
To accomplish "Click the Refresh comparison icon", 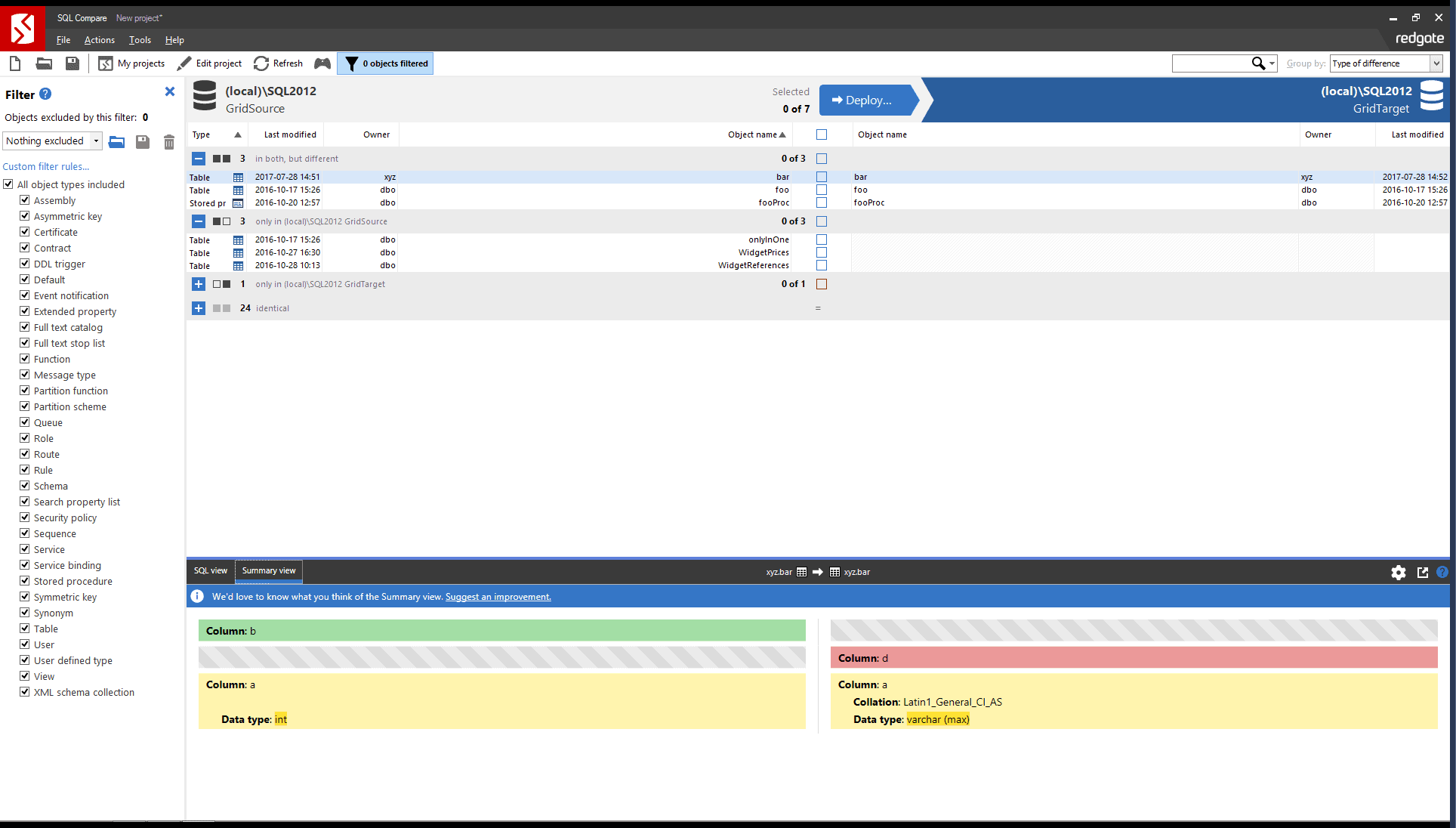I will 261,63.
